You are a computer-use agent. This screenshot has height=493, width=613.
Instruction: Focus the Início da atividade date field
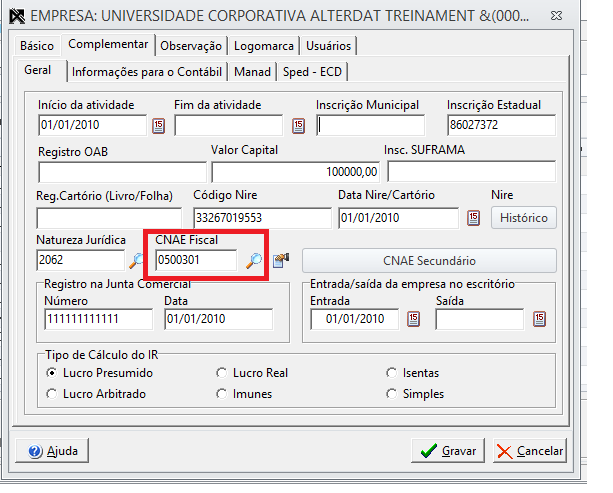93,125
